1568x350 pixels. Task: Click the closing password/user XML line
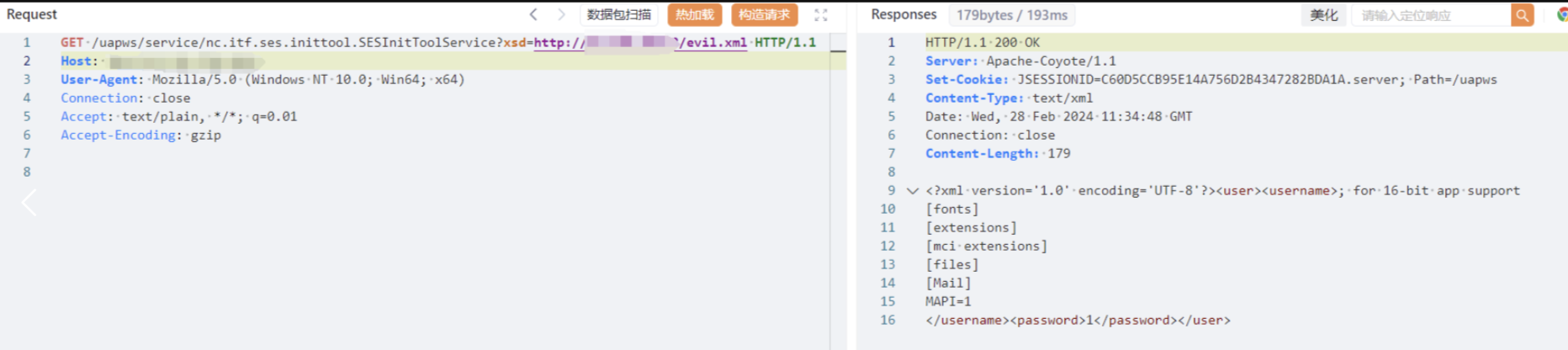coord(1078,320)
